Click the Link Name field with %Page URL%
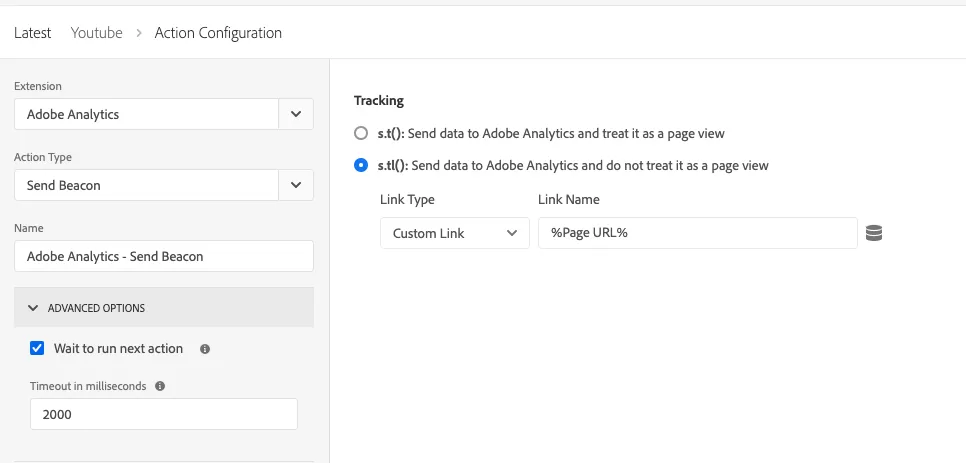 pyautogui.click(x=697, y=233)
